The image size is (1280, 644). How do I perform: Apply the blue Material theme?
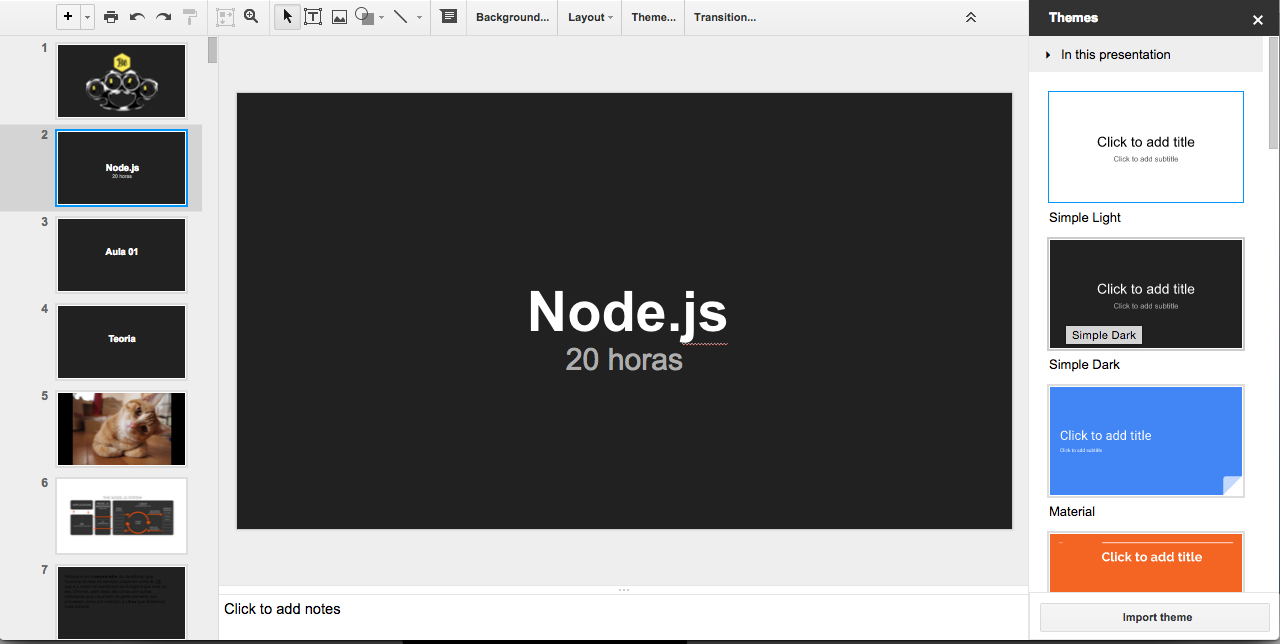(x=1146, y=441)
